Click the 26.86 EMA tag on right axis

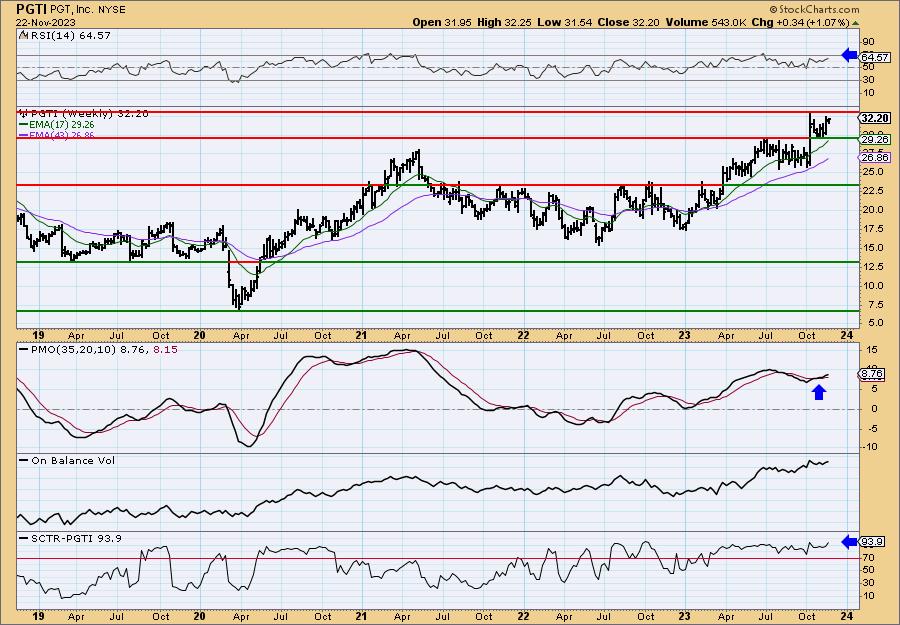coord(875,157)
